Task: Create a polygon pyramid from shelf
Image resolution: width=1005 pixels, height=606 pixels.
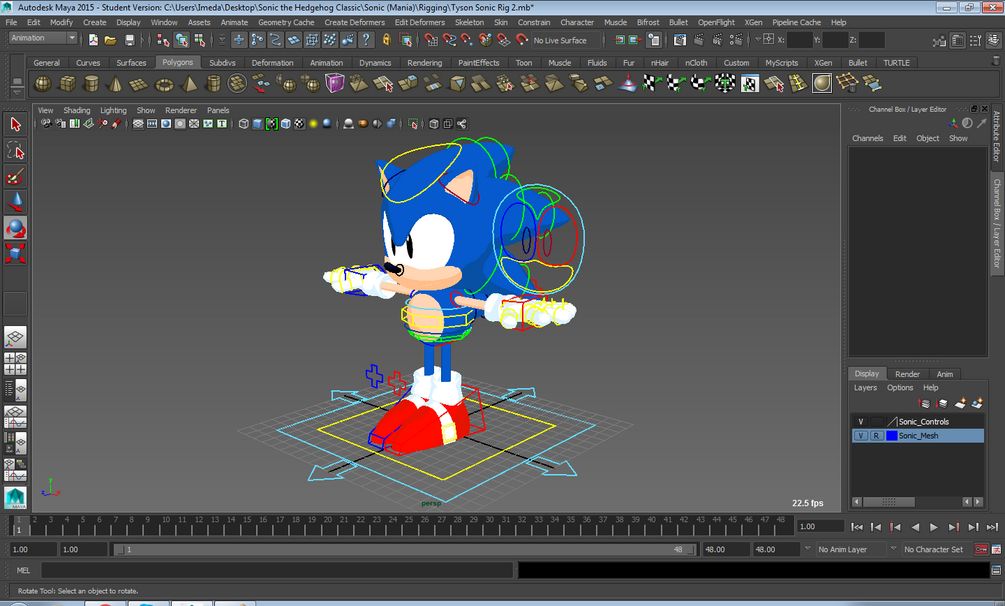Action: [189, 83]
